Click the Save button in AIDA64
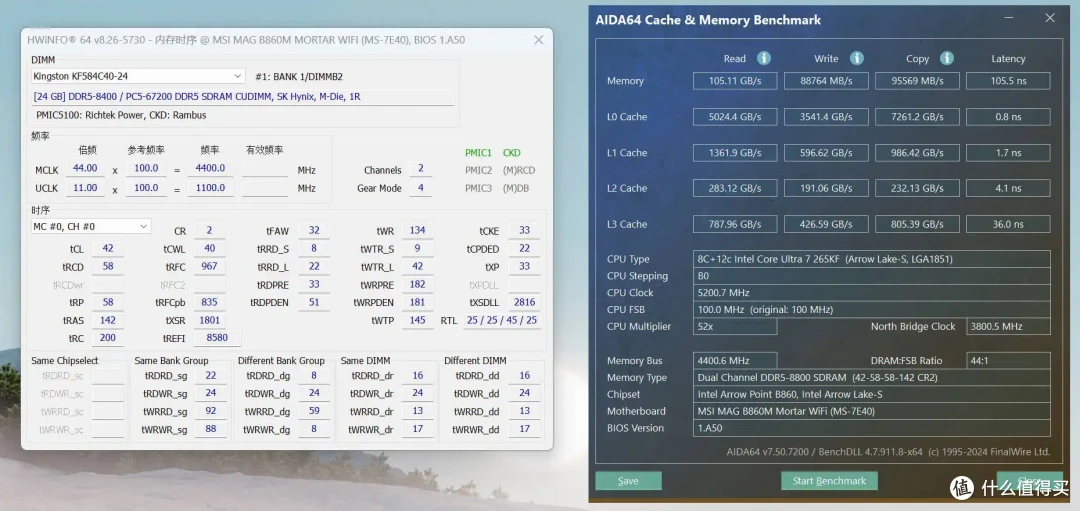The height and width of the screenshot is (511, 1080). [628, 481]
